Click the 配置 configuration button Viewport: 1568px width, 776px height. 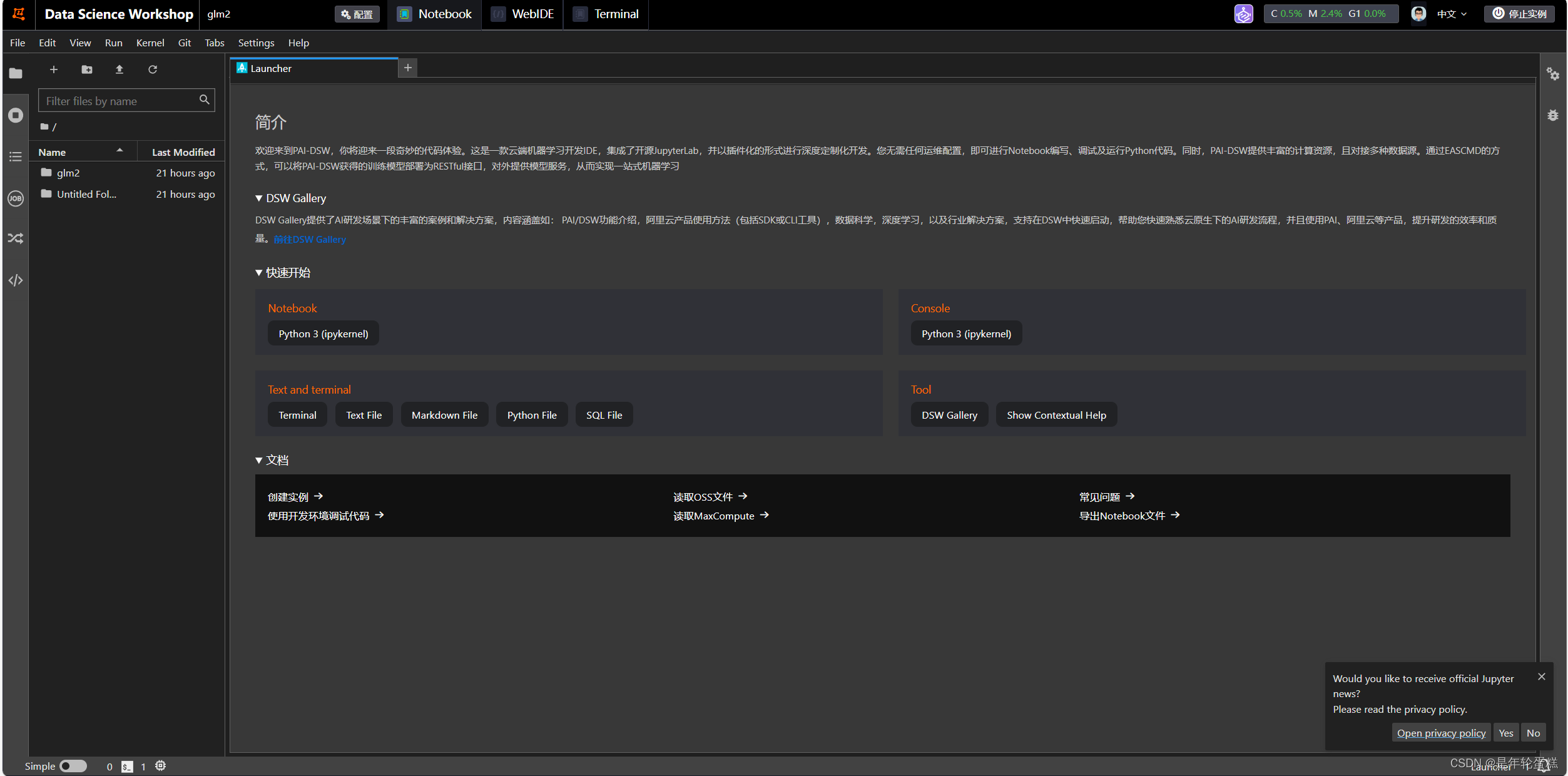tap(357, 14)
